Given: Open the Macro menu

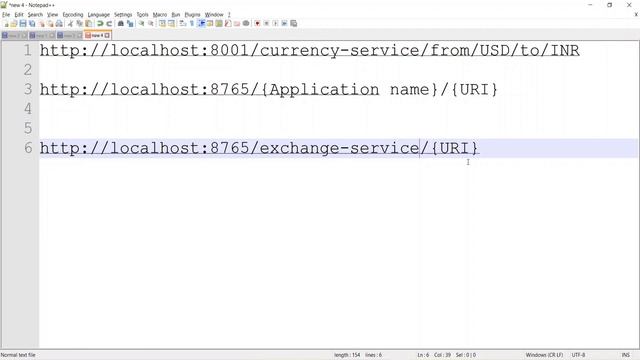Looking at the screenshot, I should pyautogui.click(x=160, y=15).
